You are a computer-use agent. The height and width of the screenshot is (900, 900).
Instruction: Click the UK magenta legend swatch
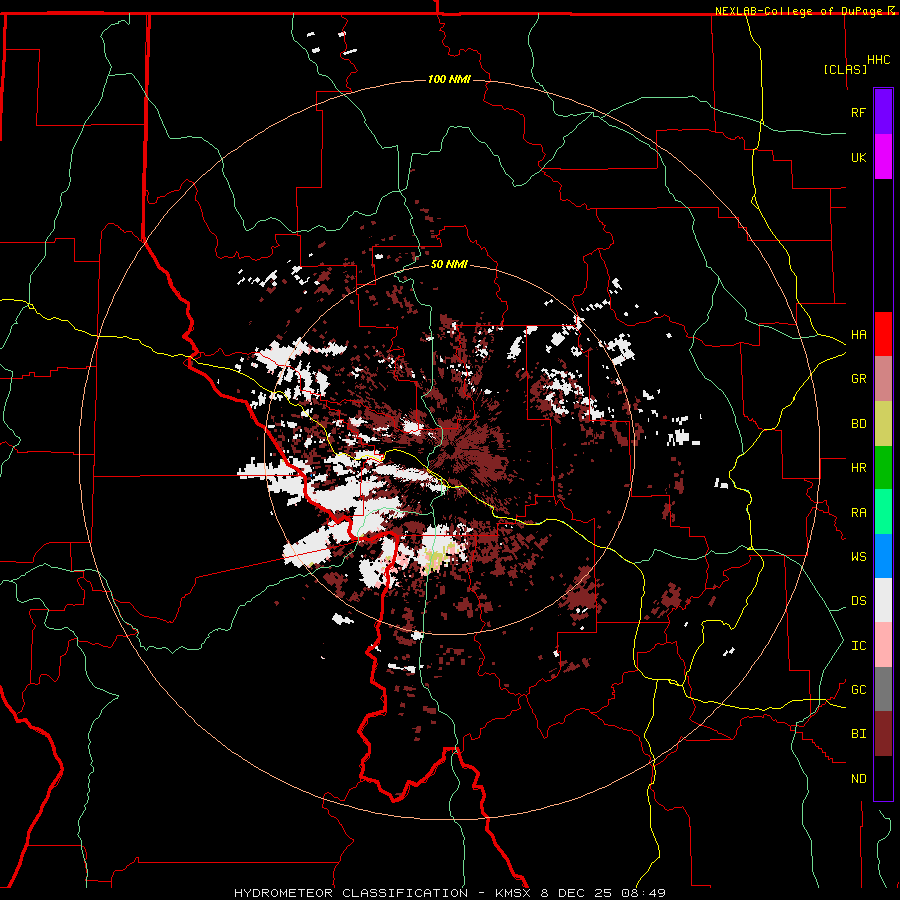(x=883, y=157)
